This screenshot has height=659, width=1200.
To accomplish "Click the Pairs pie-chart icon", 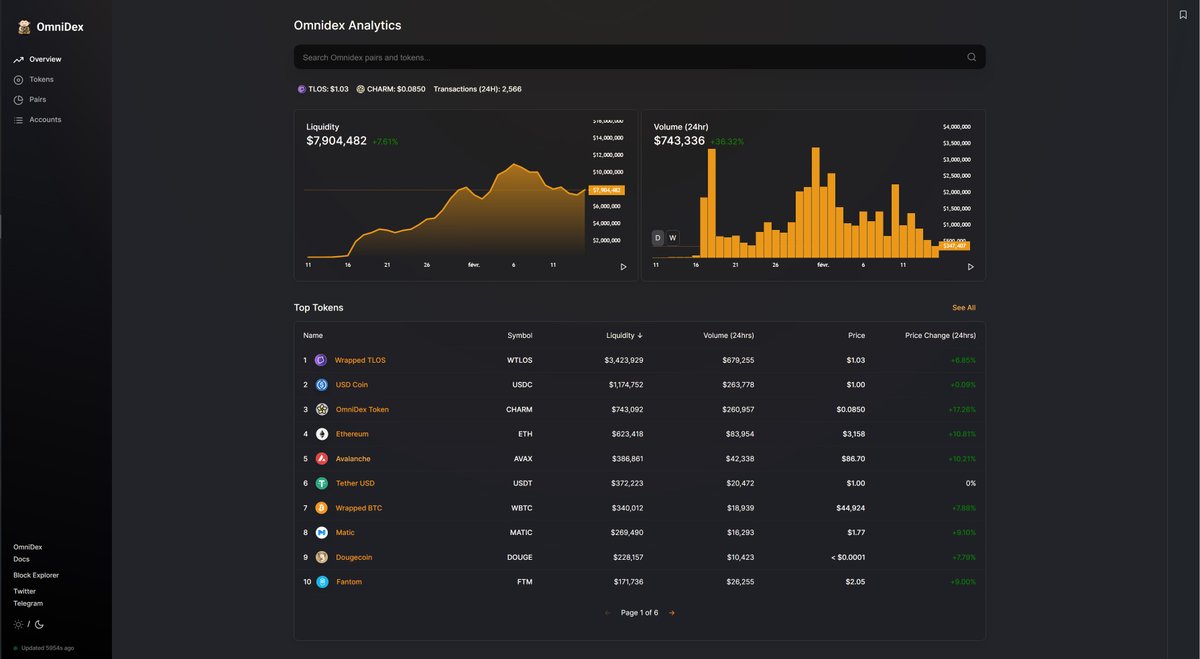I will (18, 100).
